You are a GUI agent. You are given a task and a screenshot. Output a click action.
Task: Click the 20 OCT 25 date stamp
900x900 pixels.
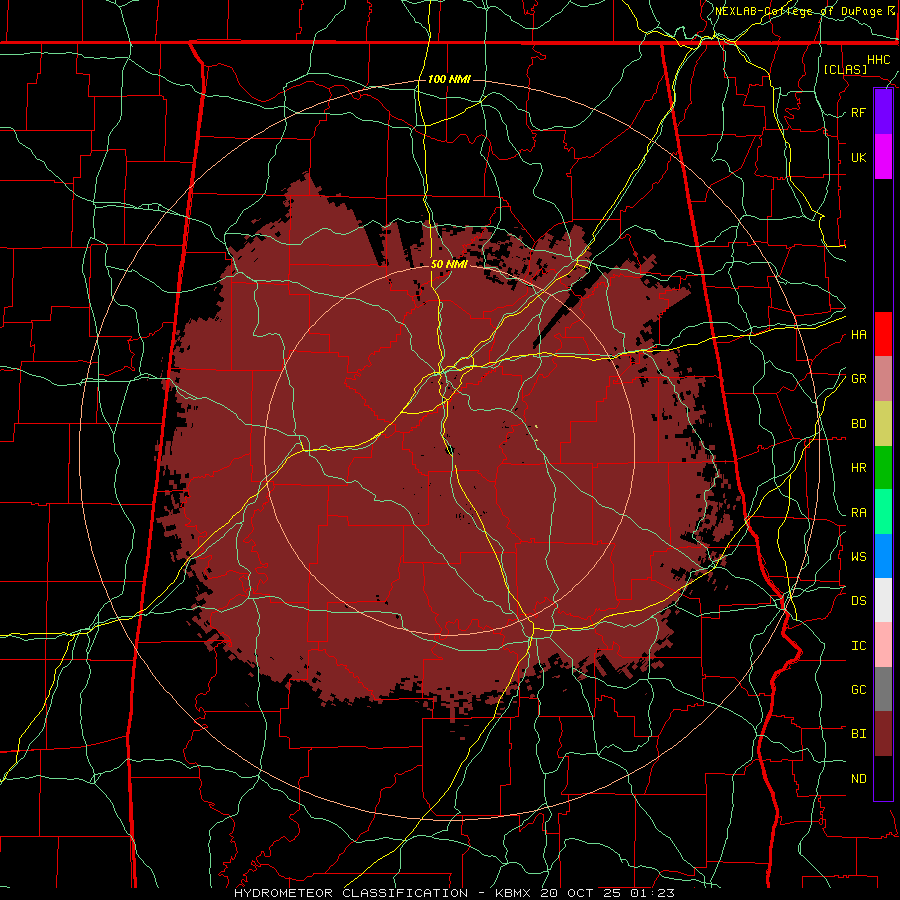(x=580, y=893)
